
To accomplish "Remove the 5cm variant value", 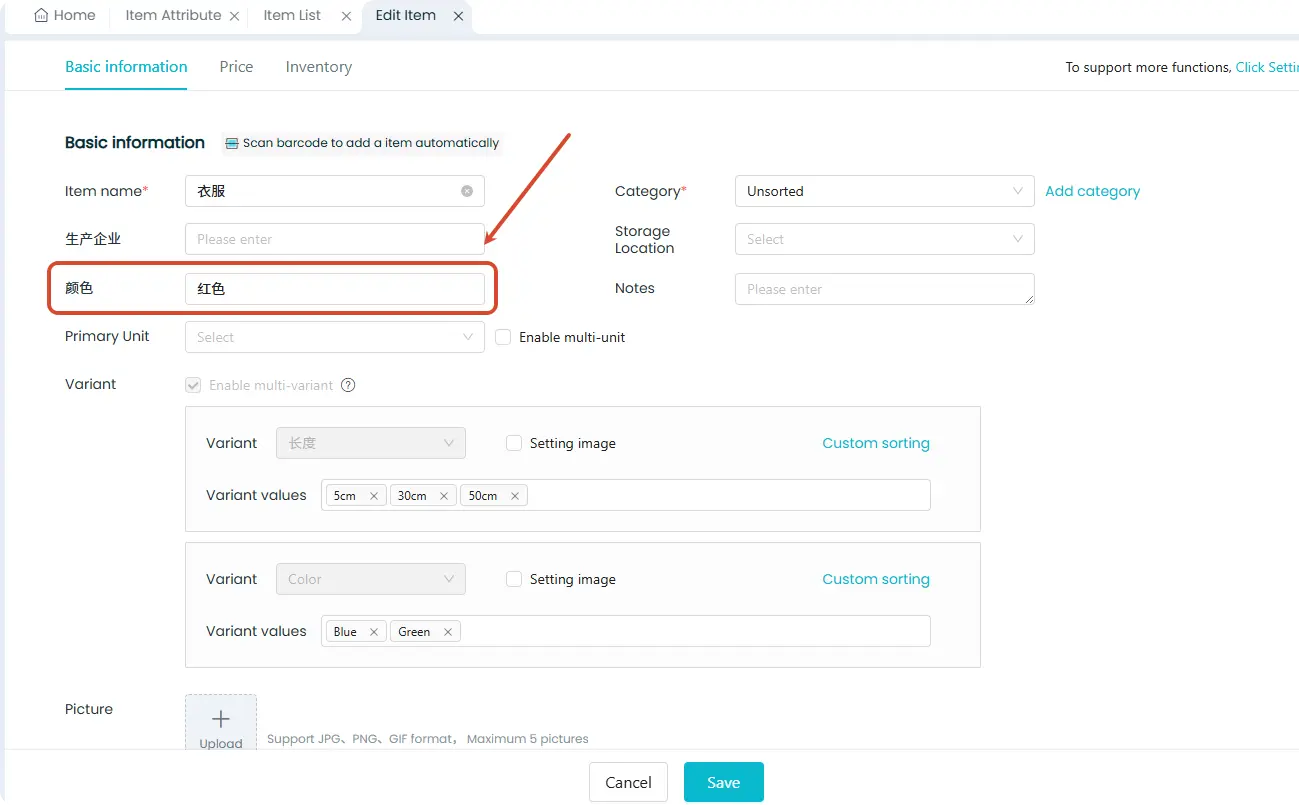I will coord(373,496).
